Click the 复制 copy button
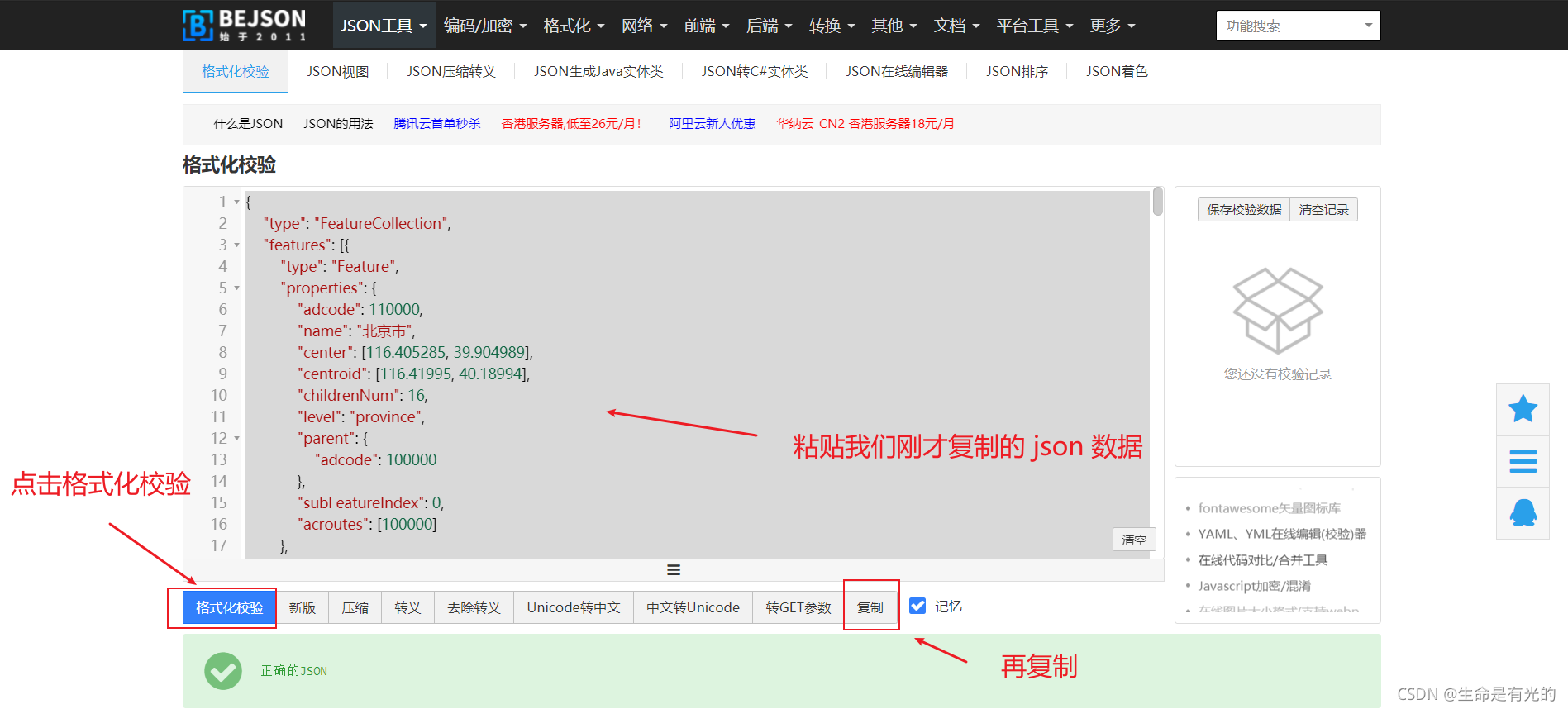 (x=870, y=607)
